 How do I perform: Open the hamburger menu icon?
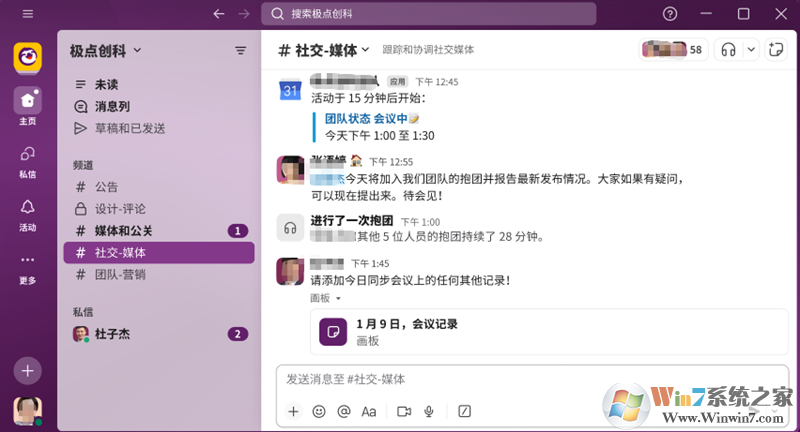(x=28, y=14)
